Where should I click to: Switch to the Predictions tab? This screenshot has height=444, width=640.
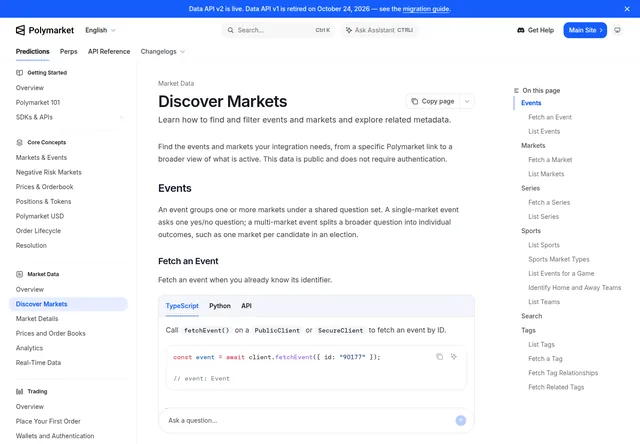click(33, 51)
